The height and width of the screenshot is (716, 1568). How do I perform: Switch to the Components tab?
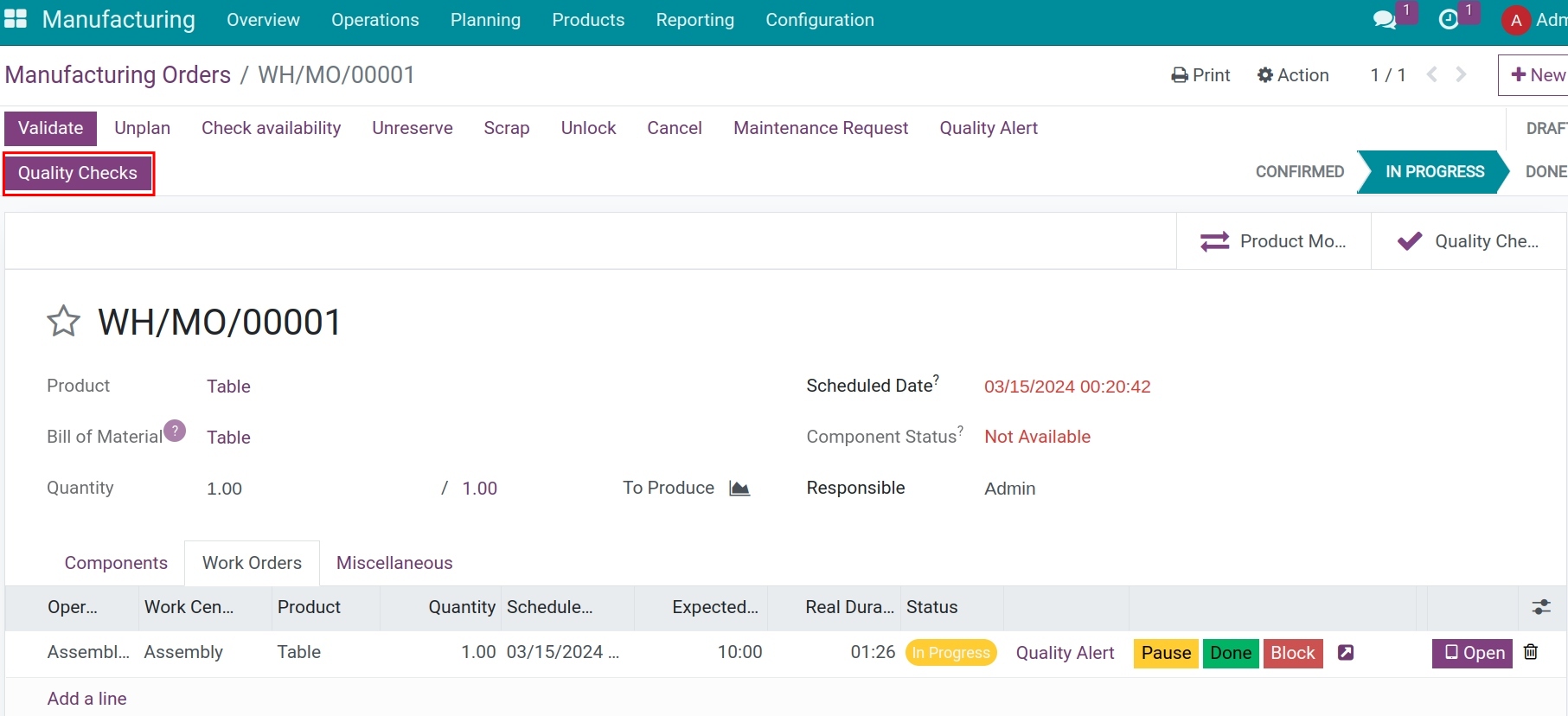(x=116, y=563)
